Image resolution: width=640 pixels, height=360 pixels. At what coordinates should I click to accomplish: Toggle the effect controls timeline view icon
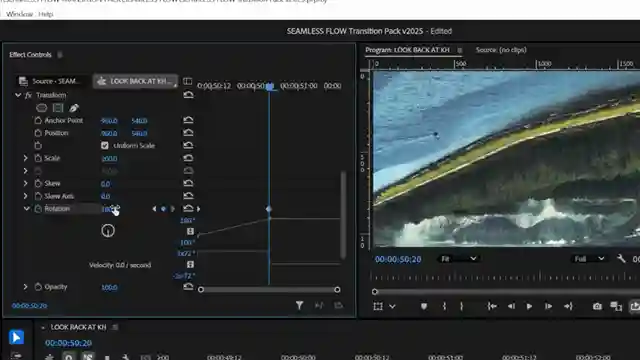pos(187,81)
